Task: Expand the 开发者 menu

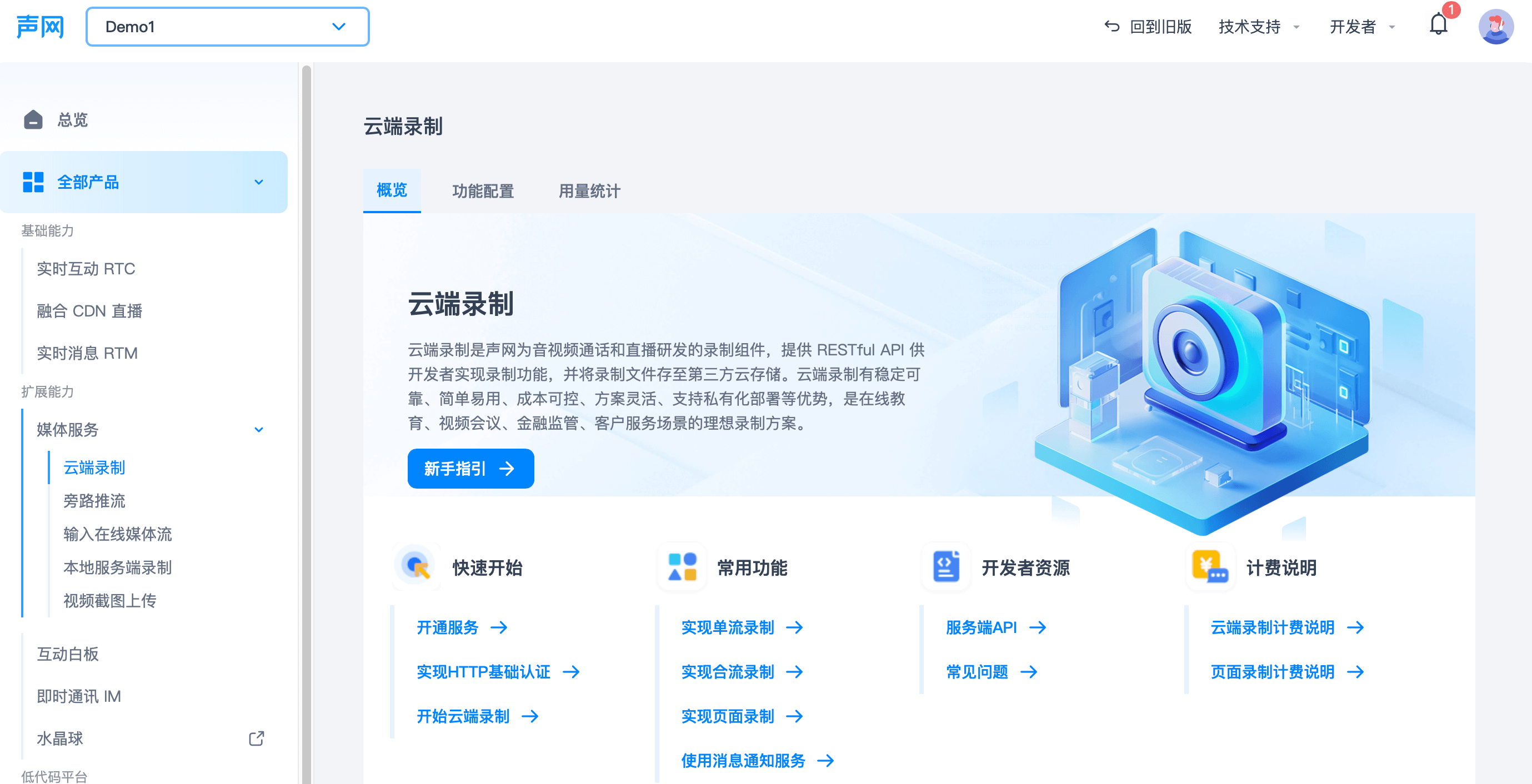Action: 1362,27
